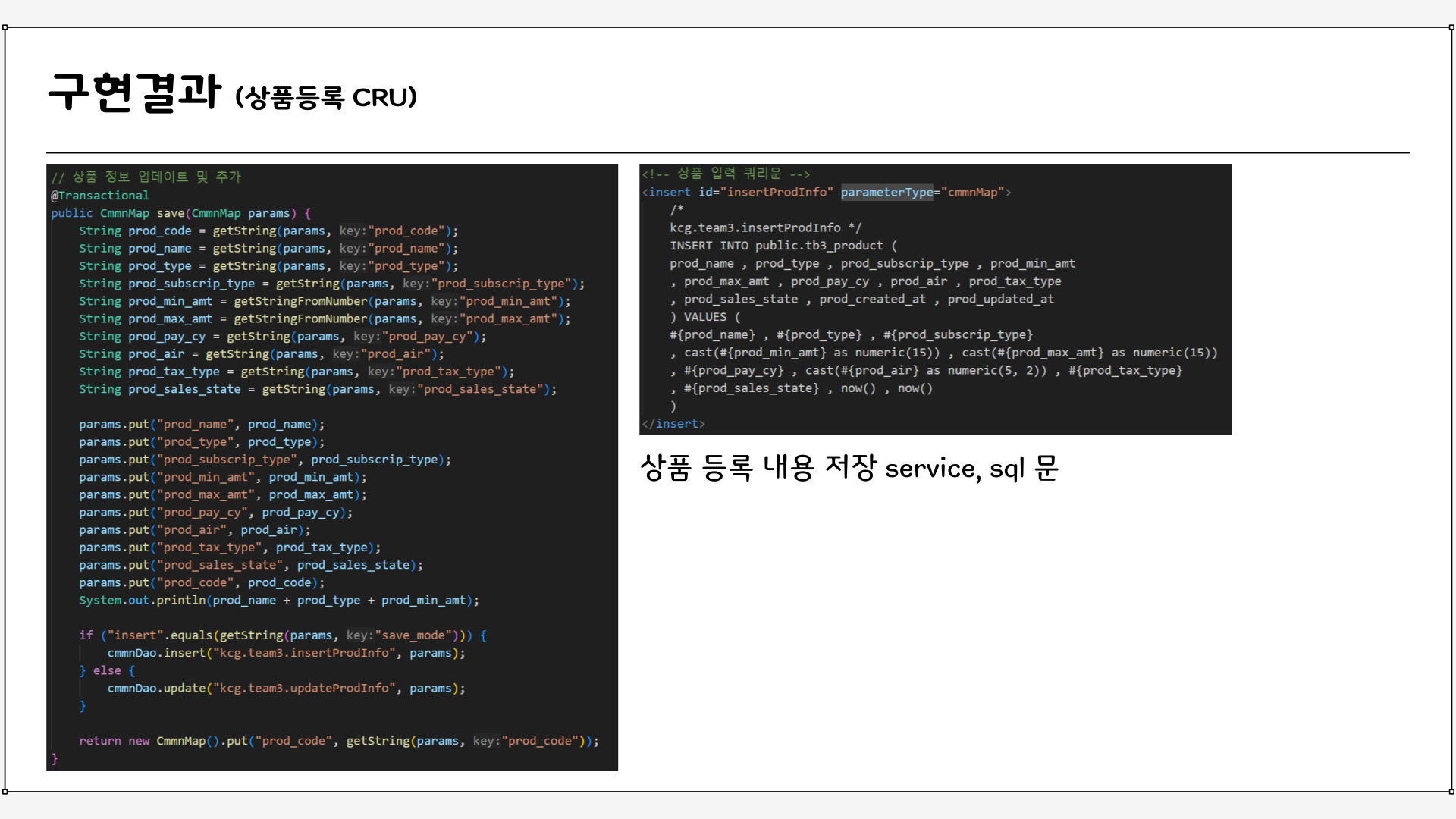Click params.put("prod_type", prod_type) line

tap(202, 441)
